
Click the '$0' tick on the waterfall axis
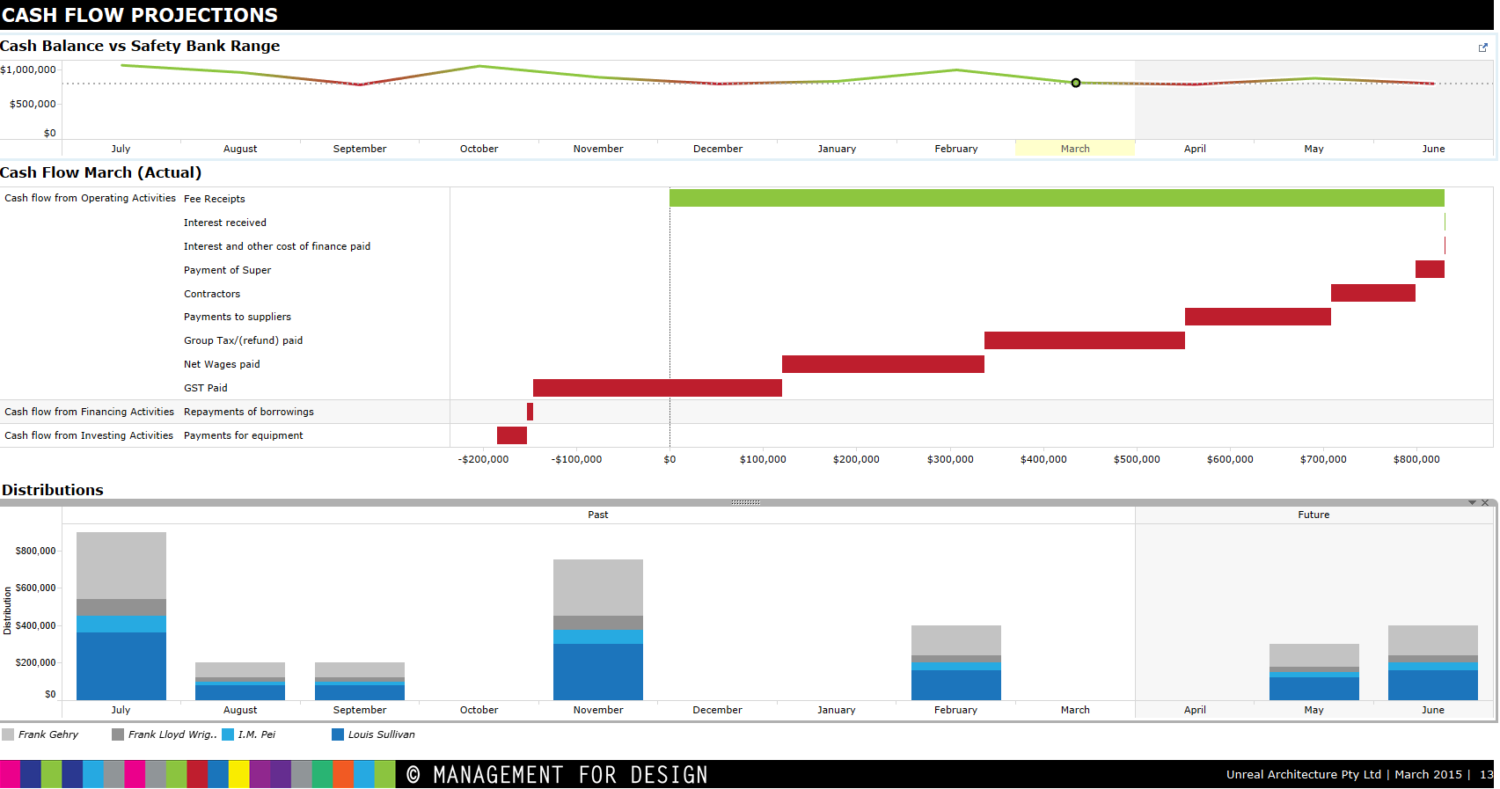[x=670, y=460]
